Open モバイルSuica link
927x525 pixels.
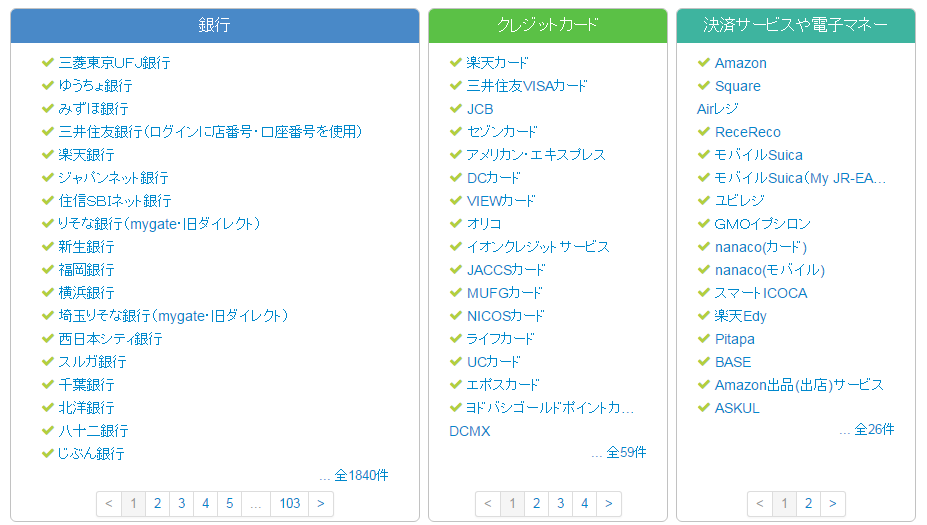759,155
